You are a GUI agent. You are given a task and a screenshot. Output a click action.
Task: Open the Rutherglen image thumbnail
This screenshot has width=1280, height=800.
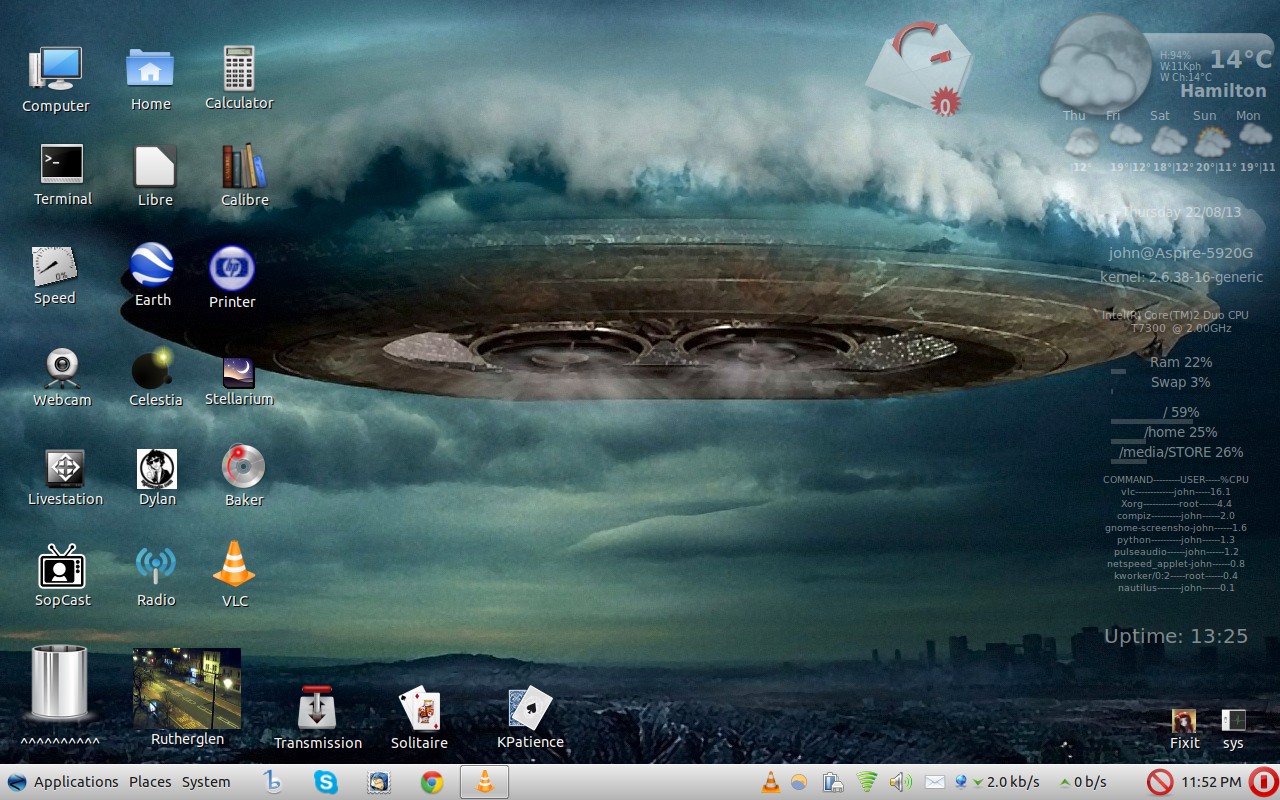(x=187, y=689)
